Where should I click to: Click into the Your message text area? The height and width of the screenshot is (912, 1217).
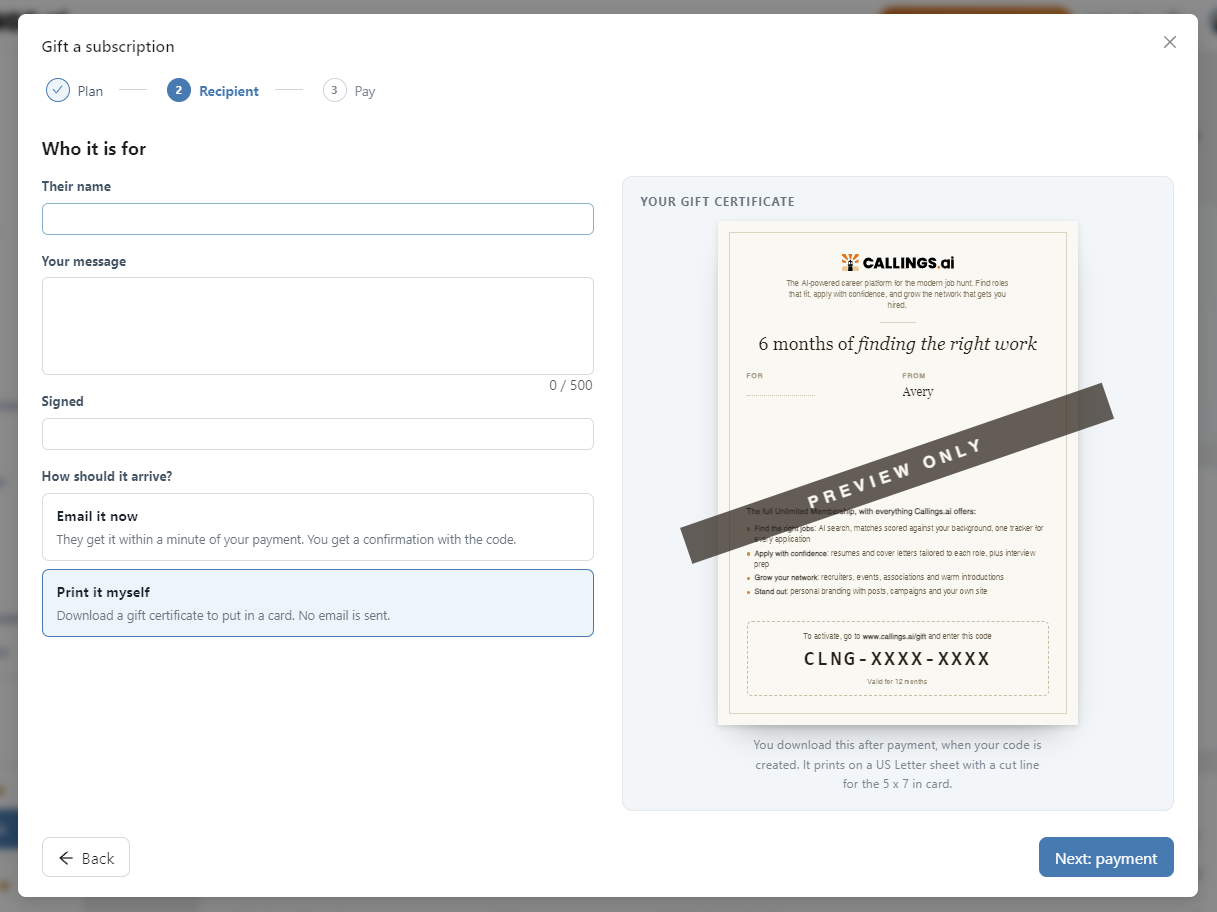318,326
